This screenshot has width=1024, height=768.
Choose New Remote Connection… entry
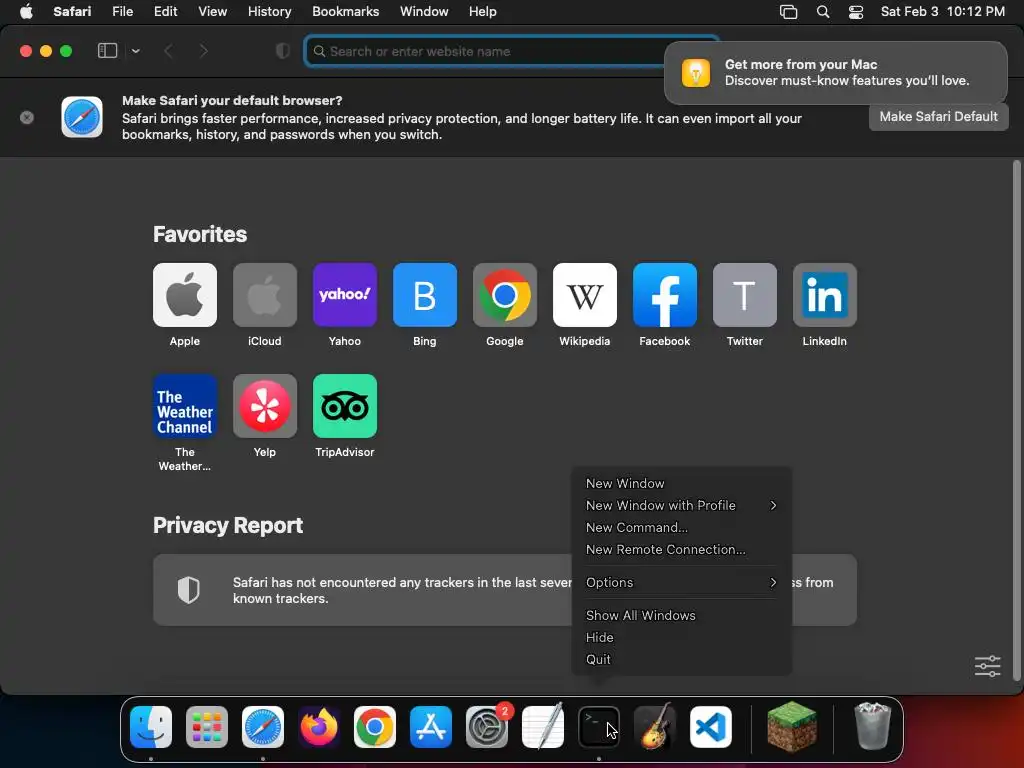click(681, 550)
